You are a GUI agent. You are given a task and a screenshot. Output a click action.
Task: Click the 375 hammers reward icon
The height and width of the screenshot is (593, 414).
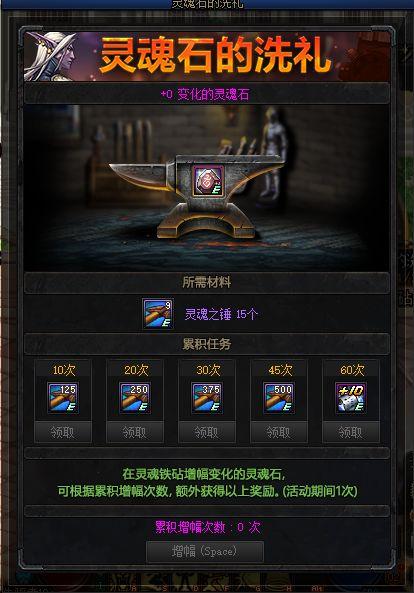pos(206,397)
